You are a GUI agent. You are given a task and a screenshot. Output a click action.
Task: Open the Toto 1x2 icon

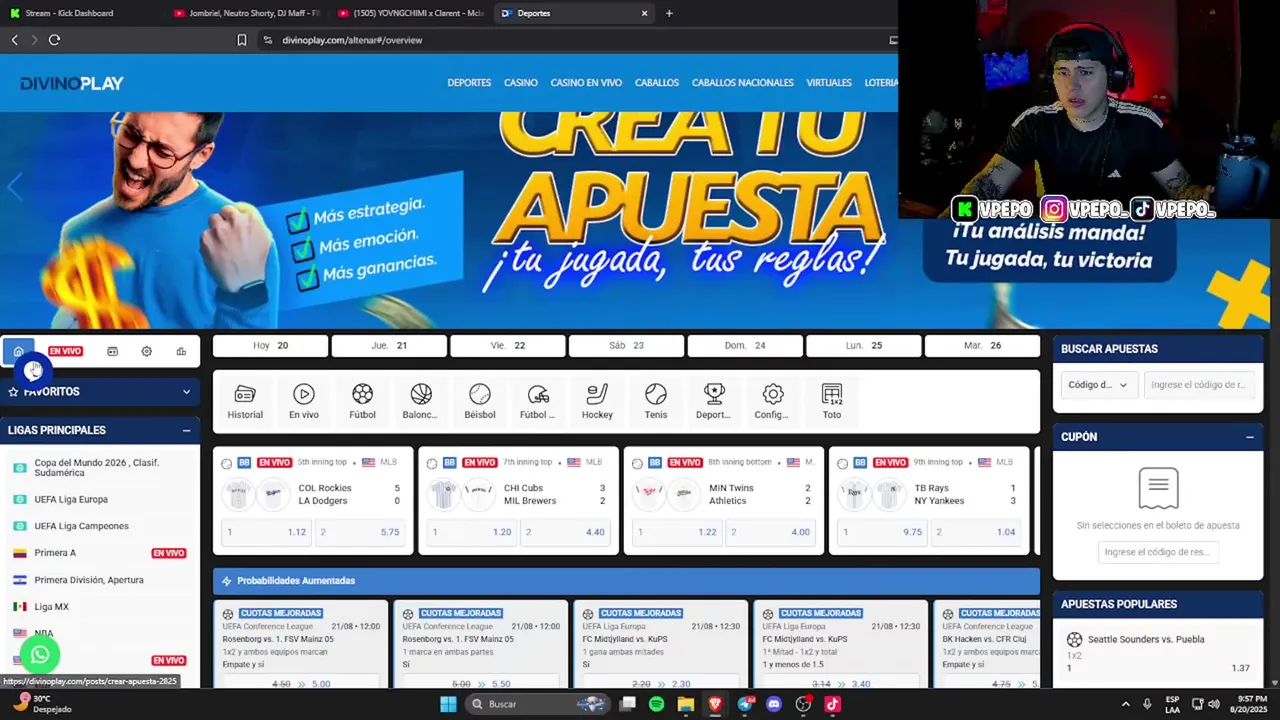832,394
